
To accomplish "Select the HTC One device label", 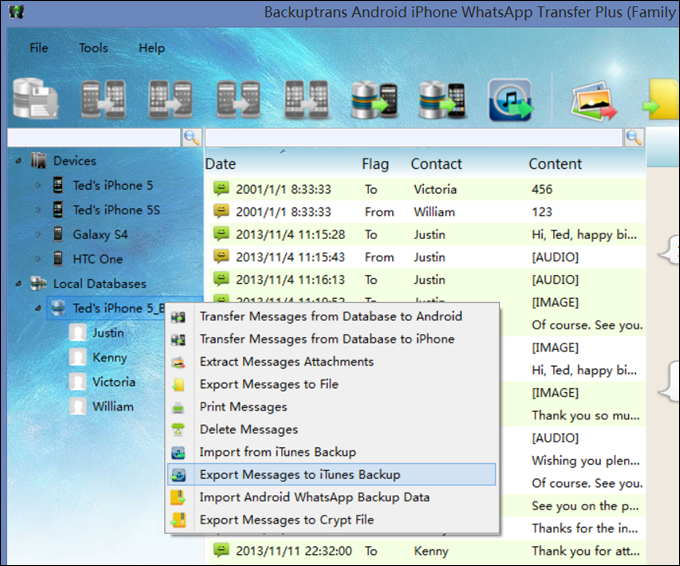I will point(98,259).
